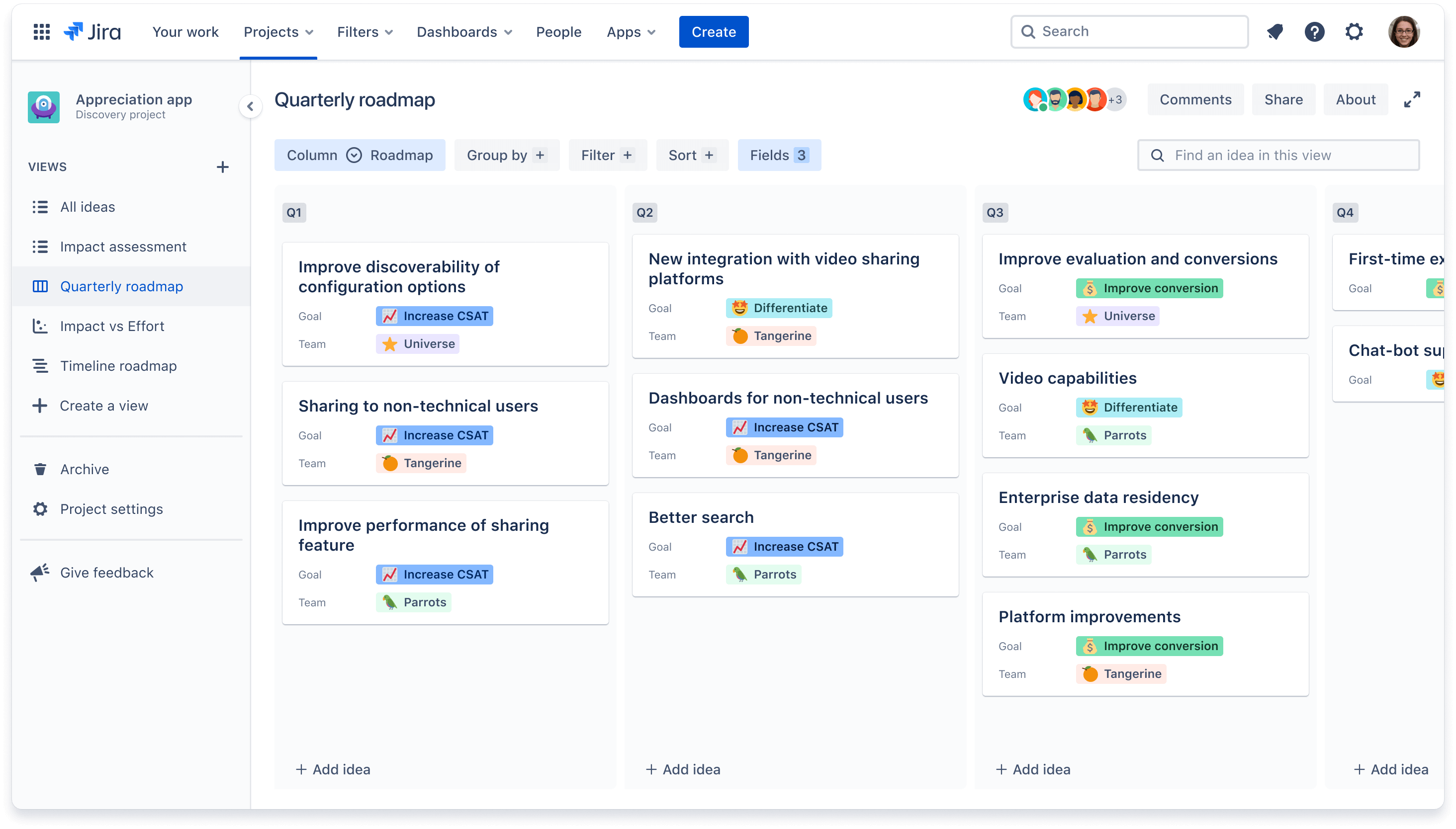1456x829 pixels.
Task: Click the Share button
Action: (1283, 99)
